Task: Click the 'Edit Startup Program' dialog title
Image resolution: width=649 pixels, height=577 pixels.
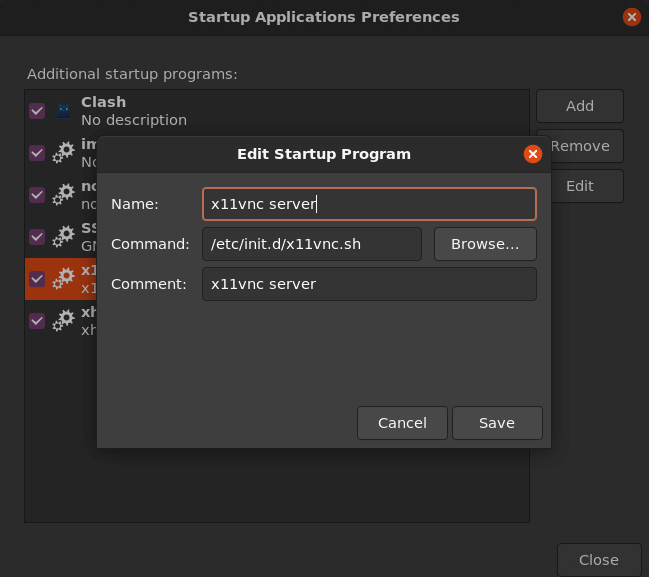Action: point(324,154)
